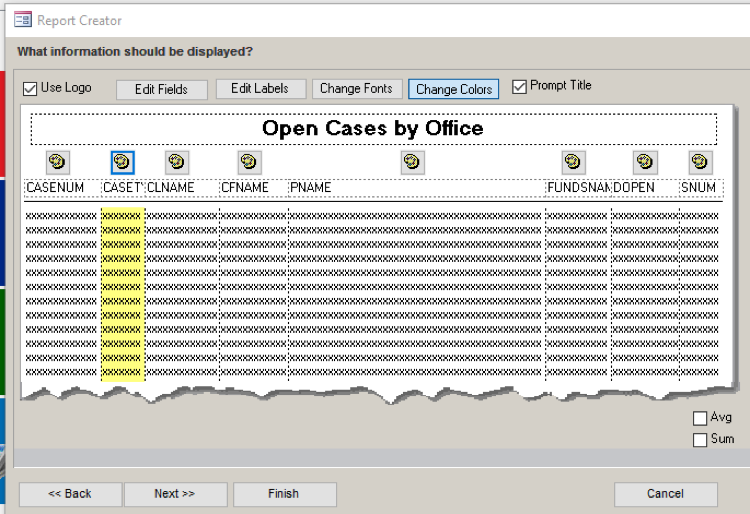Open the color palette for CLNAME column
The height and width of the screenshot is (514, 750).
(176, 162)
